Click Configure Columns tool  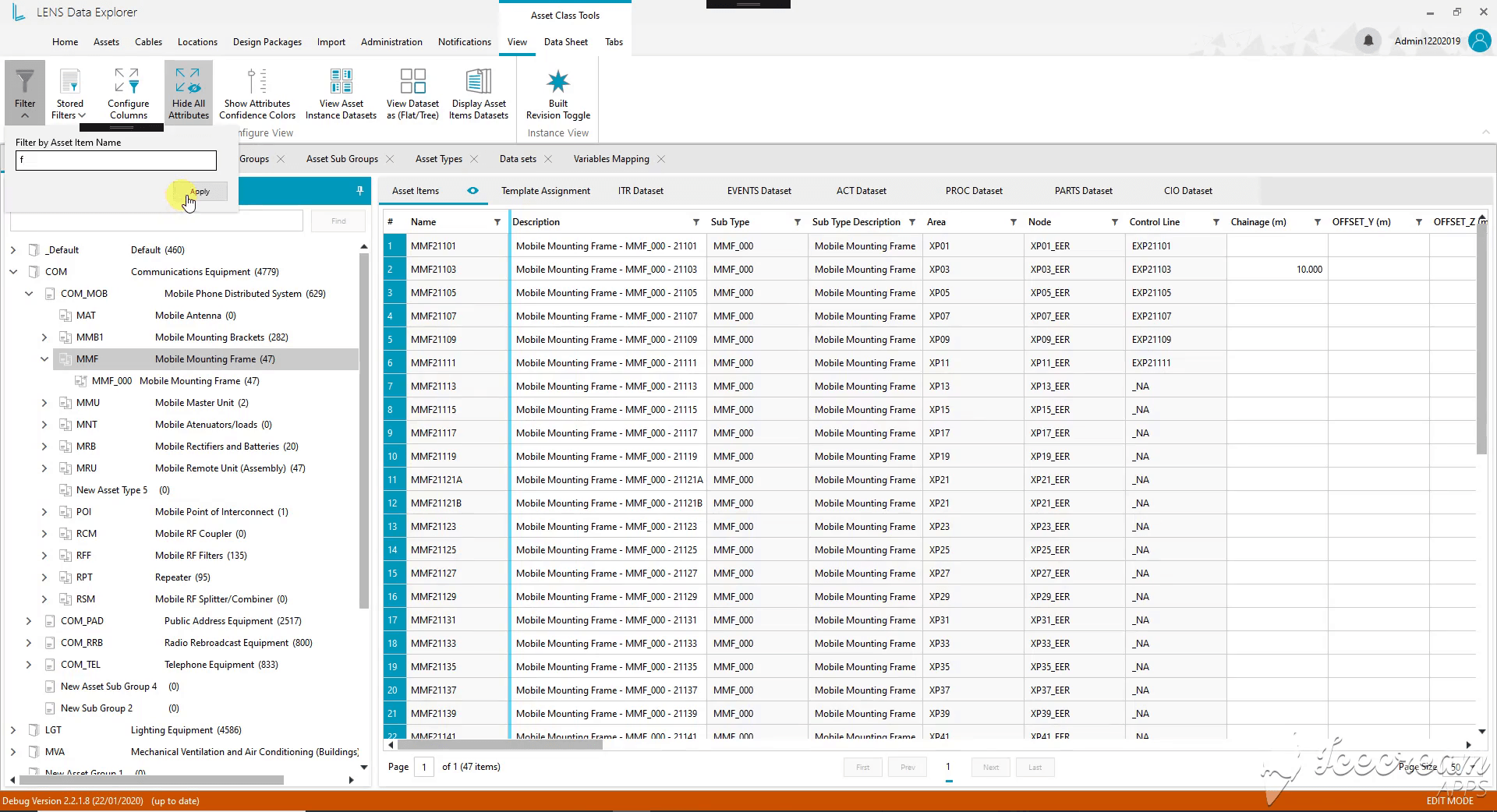128,94
